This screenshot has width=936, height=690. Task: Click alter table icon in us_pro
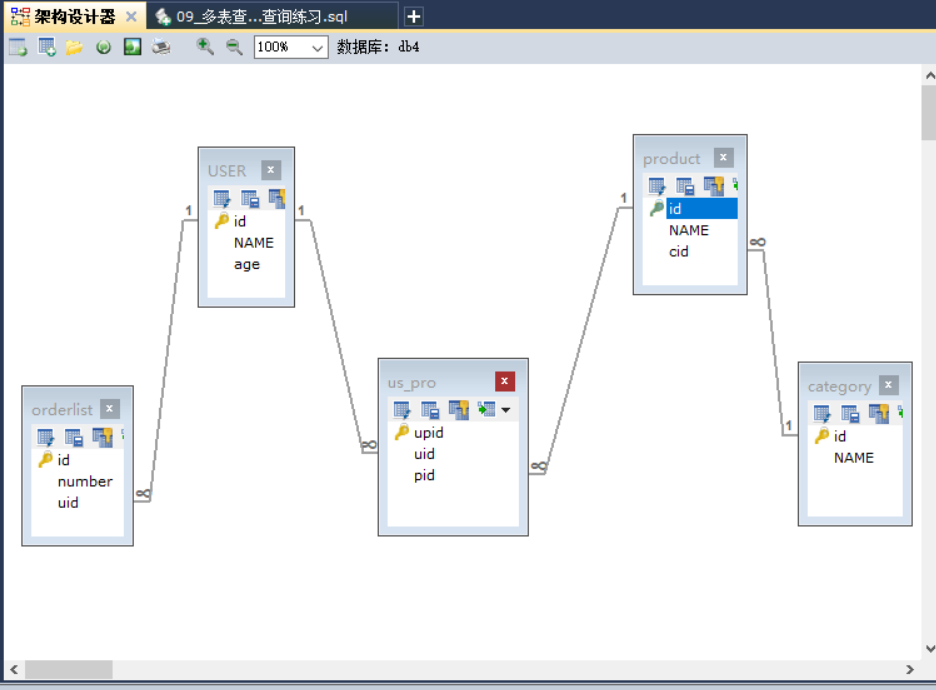click(x=402, y=410)
